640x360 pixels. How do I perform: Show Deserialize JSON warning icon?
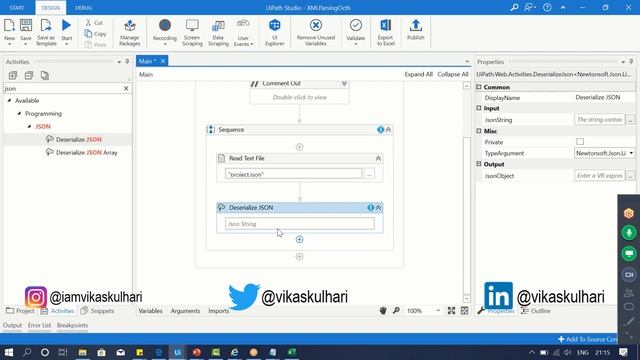pyautogui.click(x=371, y=208)
